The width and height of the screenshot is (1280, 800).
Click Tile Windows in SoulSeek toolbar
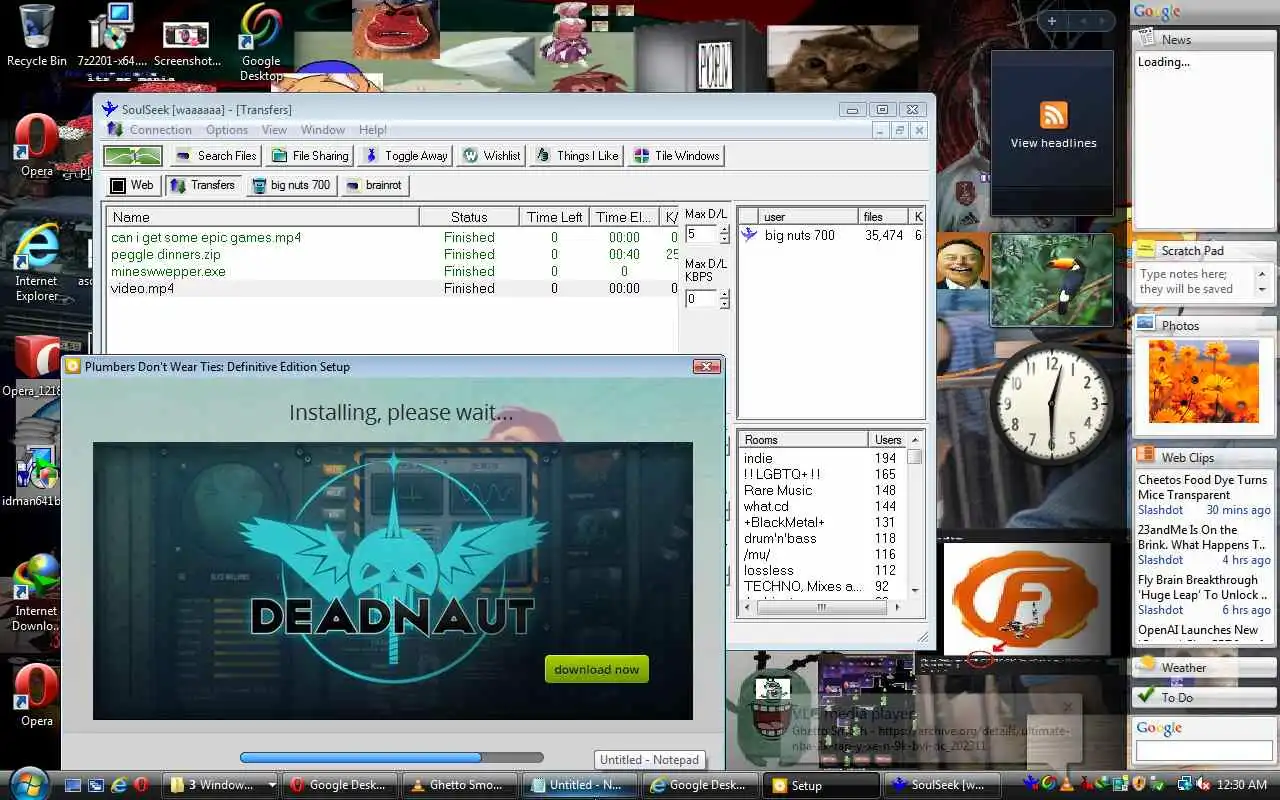click(677, 156)
